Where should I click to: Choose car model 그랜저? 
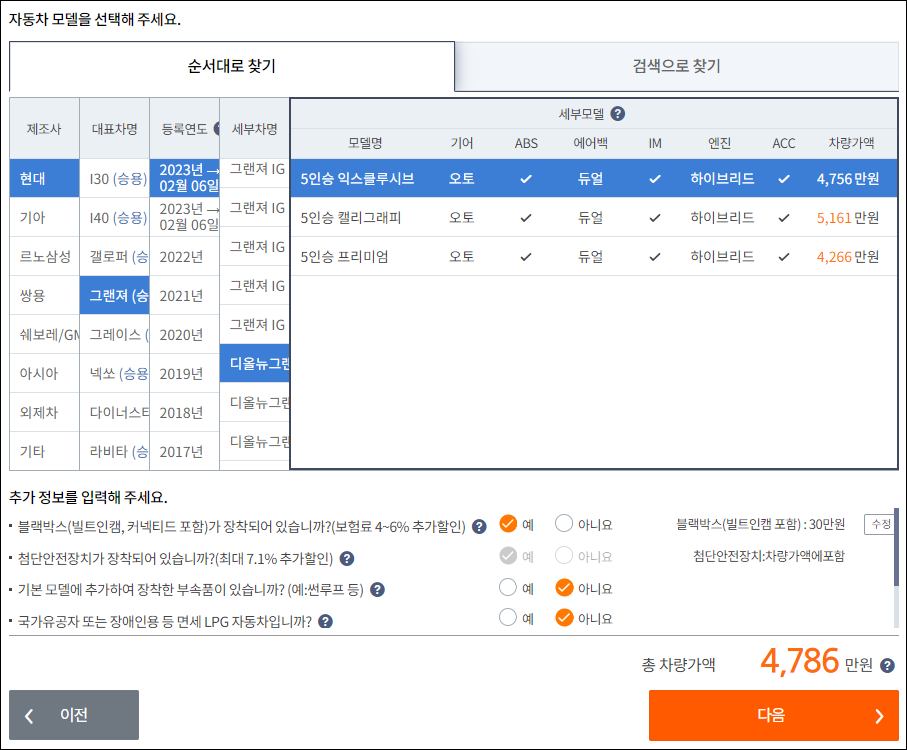pos(115,295)
